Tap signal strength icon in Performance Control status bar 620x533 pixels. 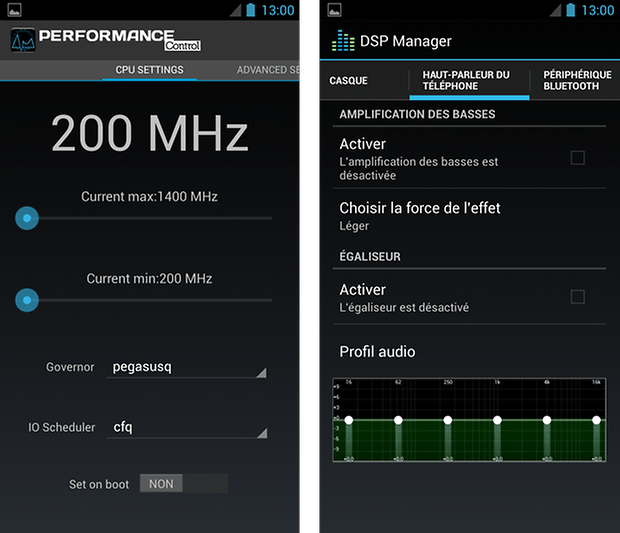(236, 10)
